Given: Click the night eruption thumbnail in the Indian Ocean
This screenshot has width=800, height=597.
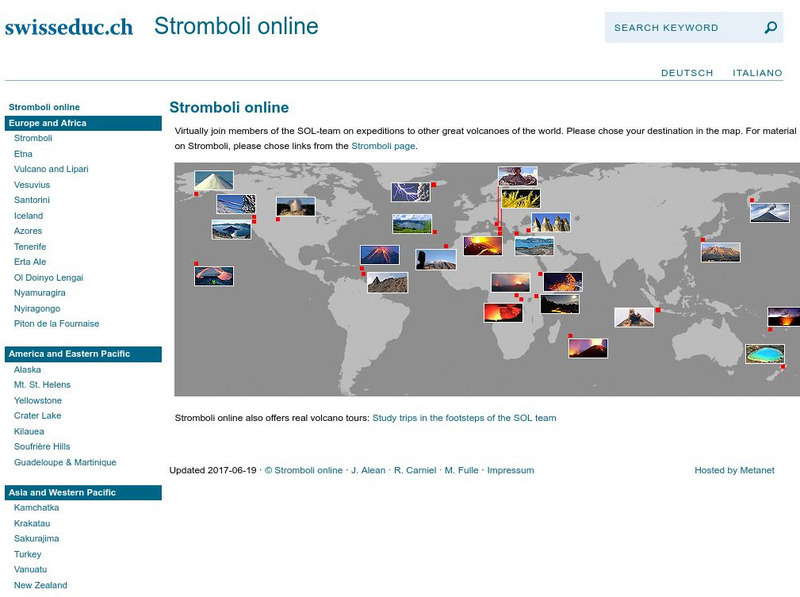Looking at the screenshot, I should click(x=588, y=348).
